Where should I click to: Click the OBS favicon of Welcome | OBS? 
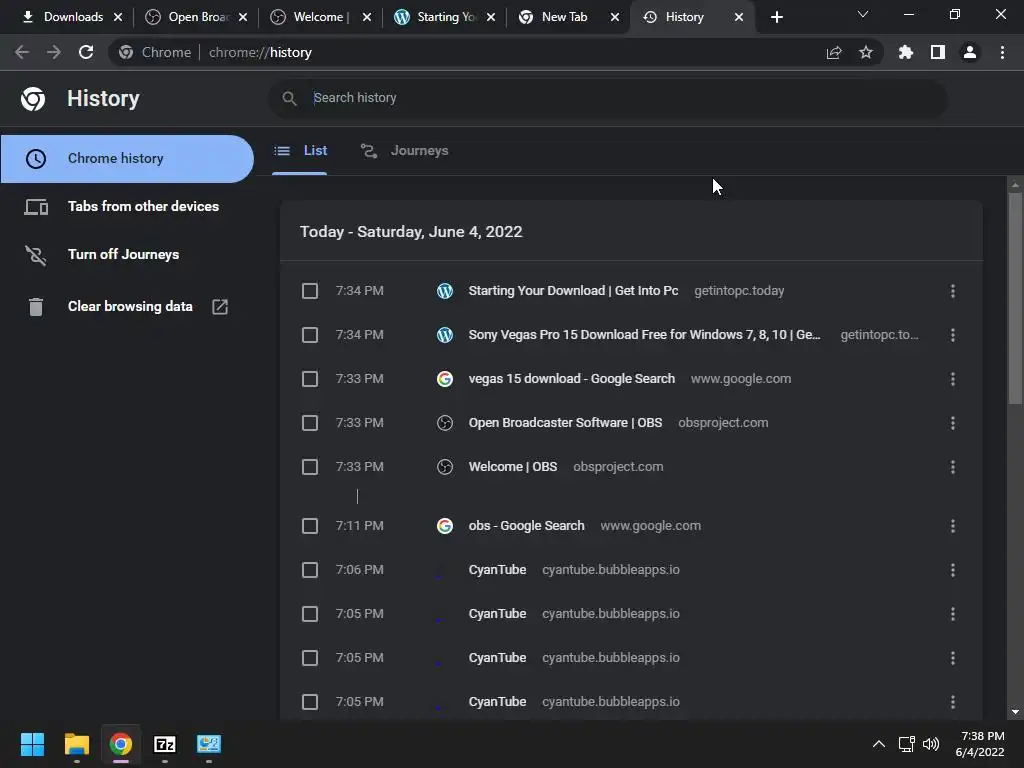(445, 467)
